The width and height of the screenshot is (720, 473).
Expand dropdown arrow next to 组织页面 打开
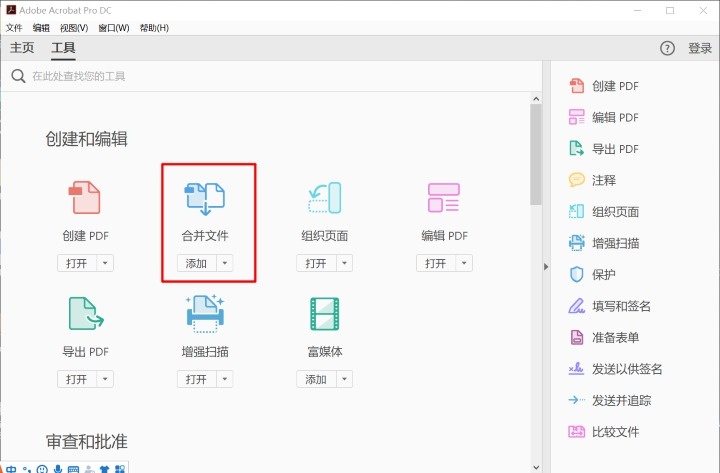tap(344, 263)
